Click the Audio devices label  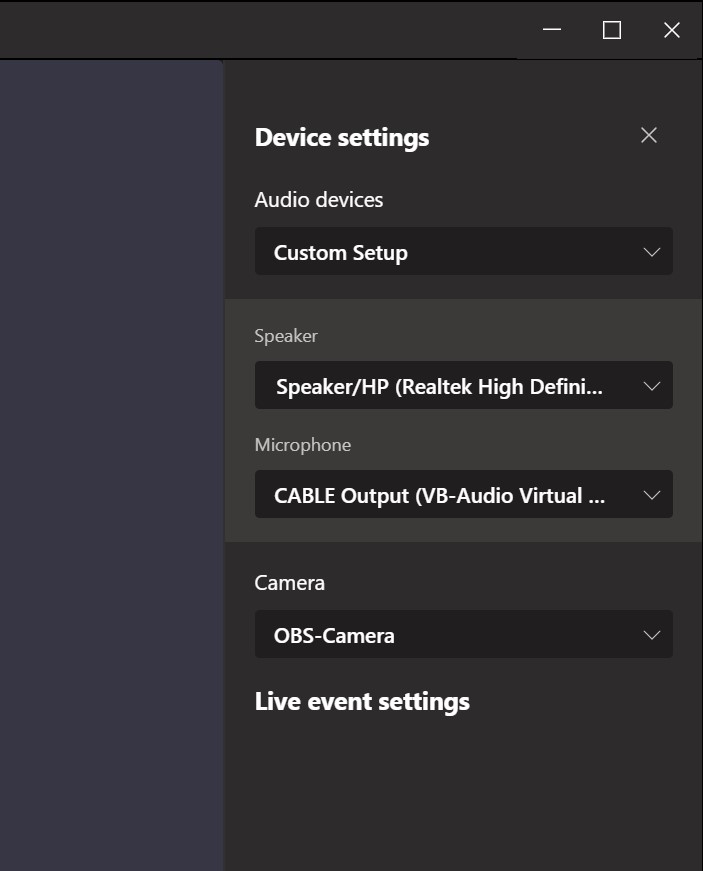pyautogui.click(x=319, y=200)
